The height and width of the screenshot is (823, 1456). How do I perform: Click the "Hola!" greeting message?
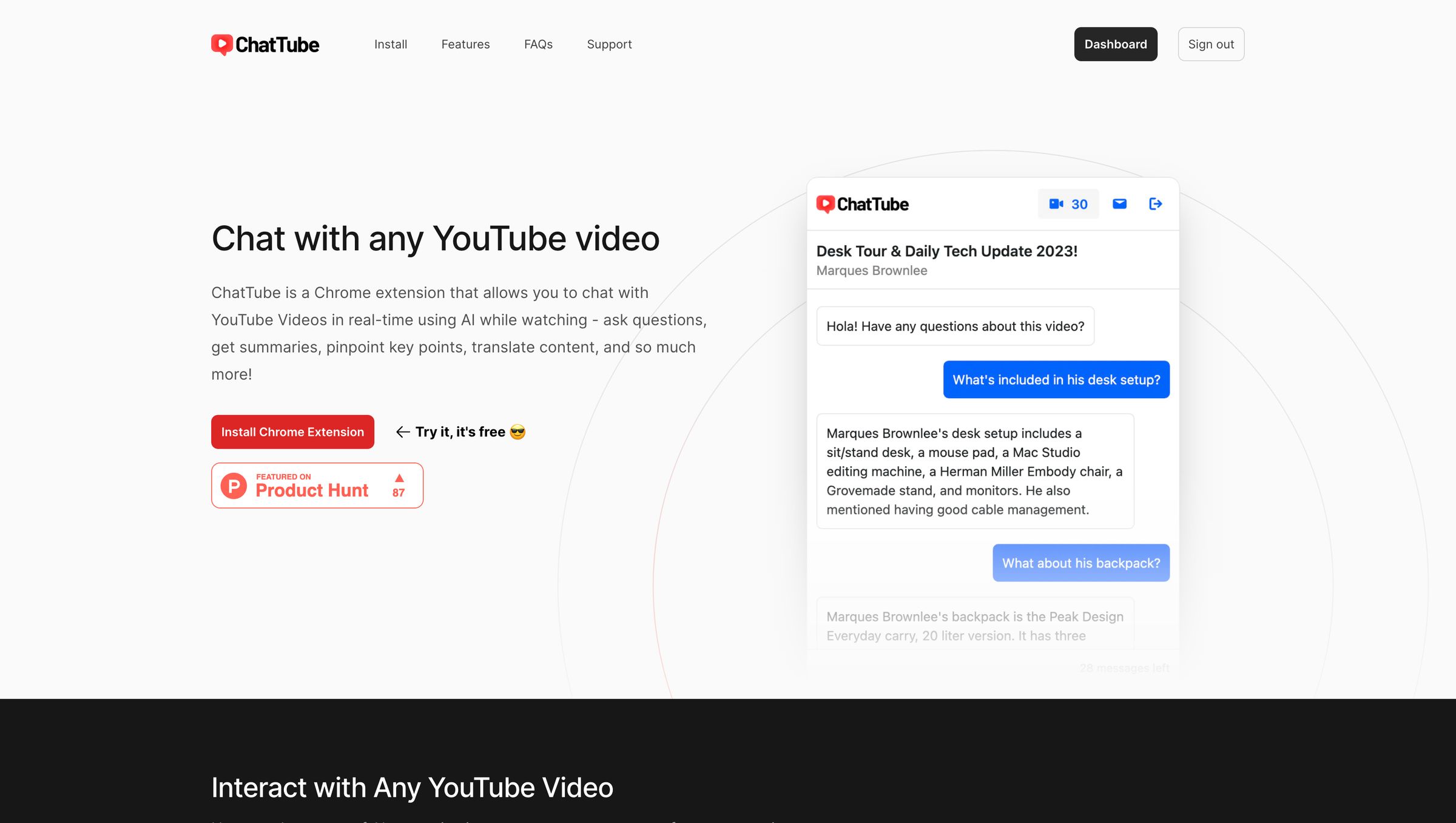(x=955, y=327)
